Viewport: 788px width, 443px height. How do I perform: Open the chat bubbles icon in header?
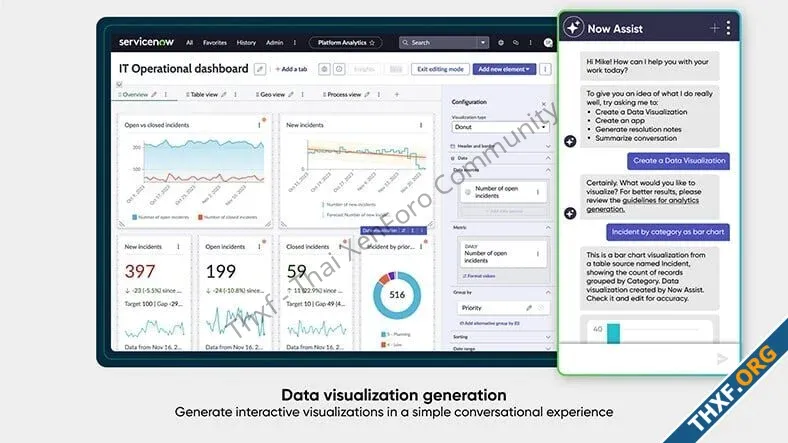(516, 43)
